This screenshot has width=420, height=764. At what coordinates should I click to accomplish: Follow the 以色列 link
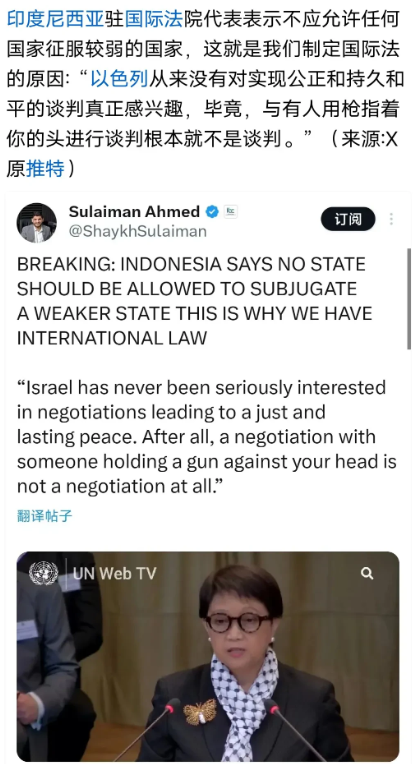point(119,79)
